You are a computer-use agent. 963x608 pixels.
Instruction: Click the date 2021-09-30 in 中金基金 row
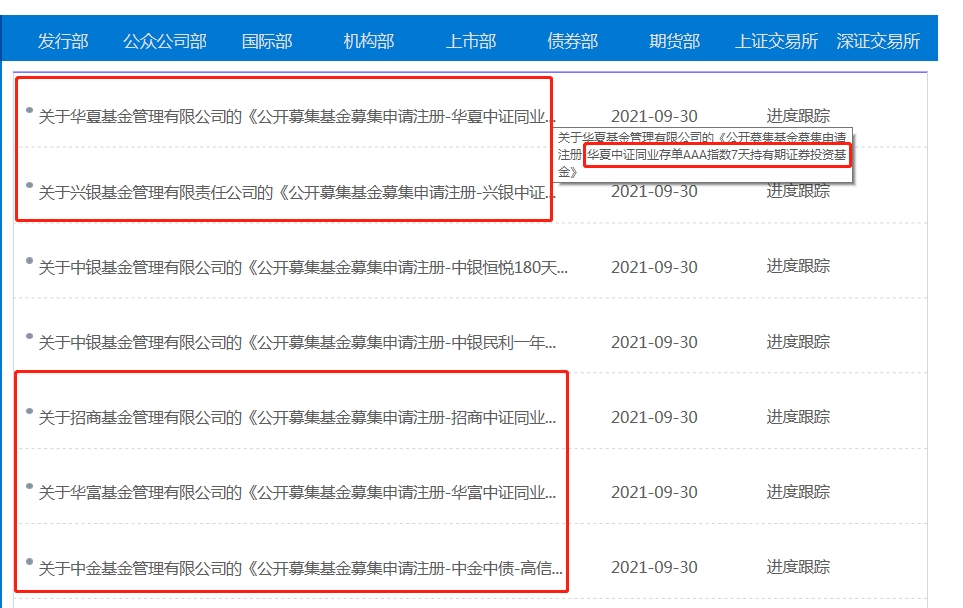tap(654, 567)
